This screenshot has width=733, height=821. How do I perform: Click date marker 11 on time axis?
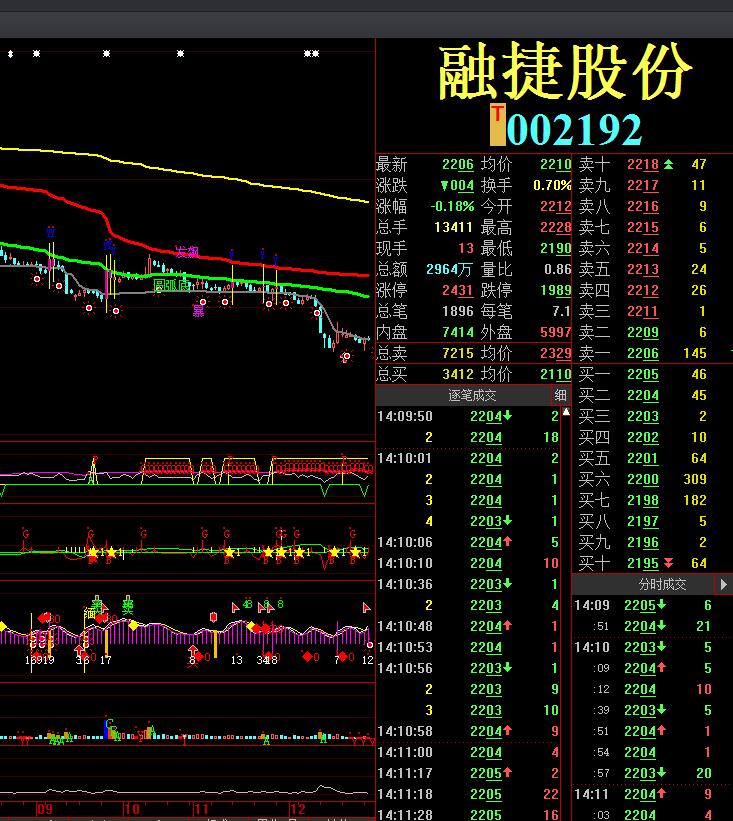[x=202, y=809]
